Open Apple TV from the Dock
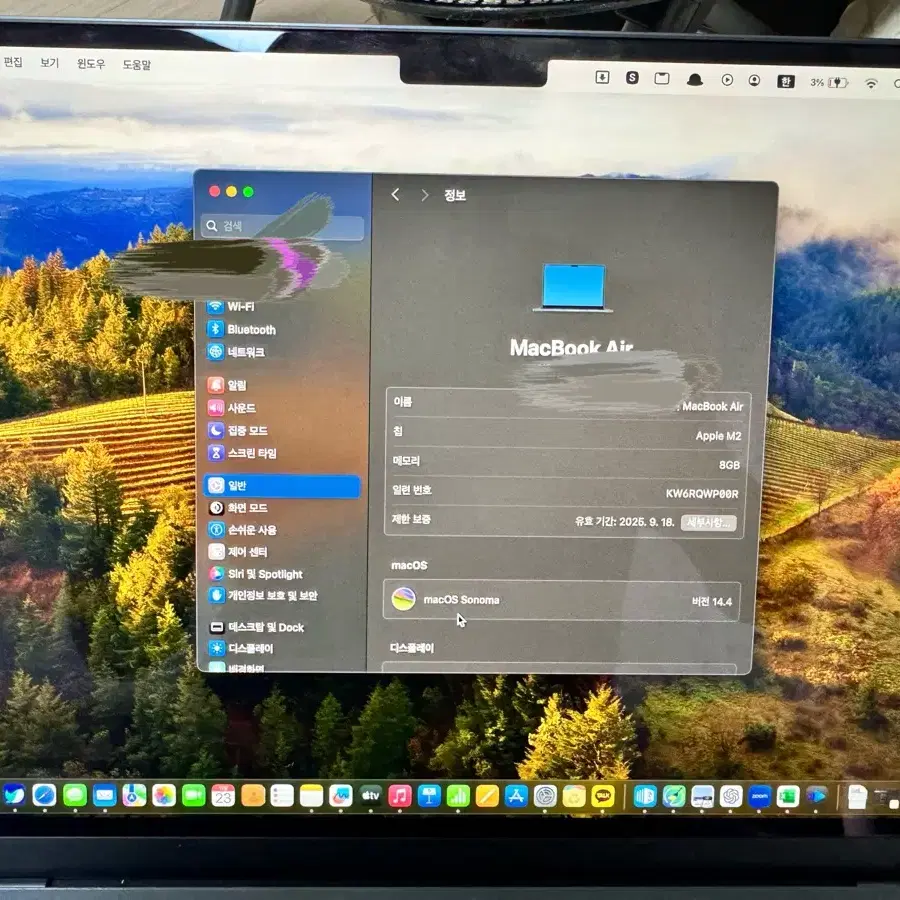The width and height of the screenshot is (900, 900). (370, 796)
